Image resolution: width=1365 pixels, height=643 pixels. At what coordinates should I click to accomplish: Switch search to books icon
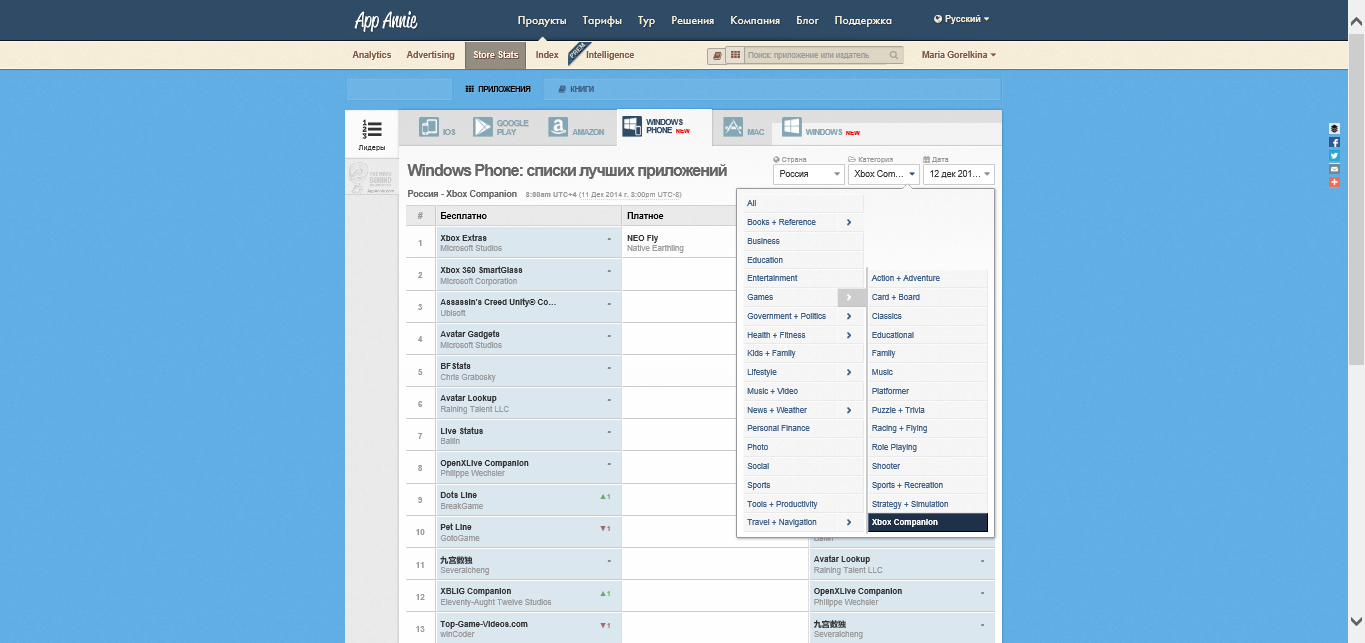click(x=716, y=55)
